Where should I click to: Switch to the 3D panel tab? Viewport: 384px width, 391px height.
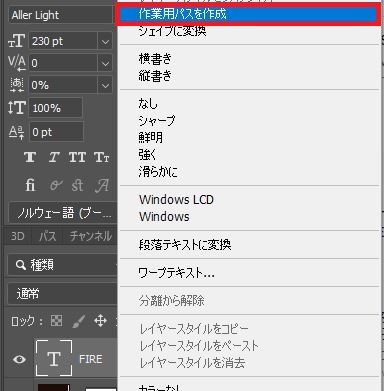pos(18,236)
